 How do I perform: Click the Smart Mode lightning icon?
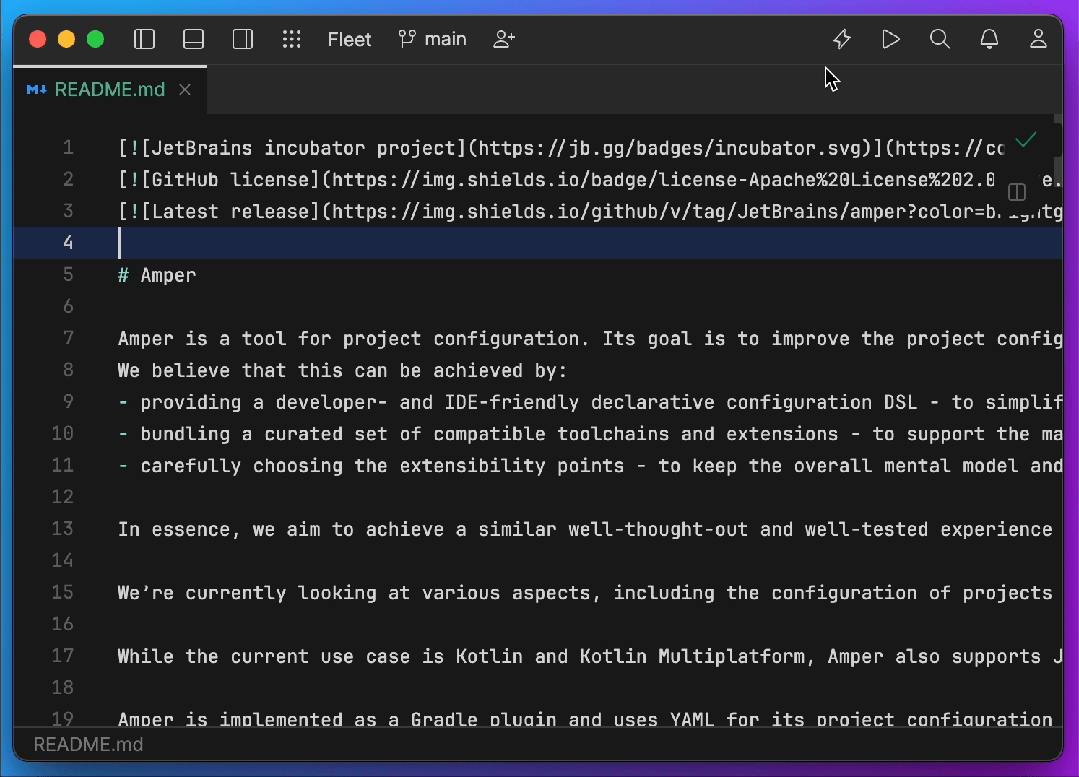pyautogui.click(x=842, y=39)
